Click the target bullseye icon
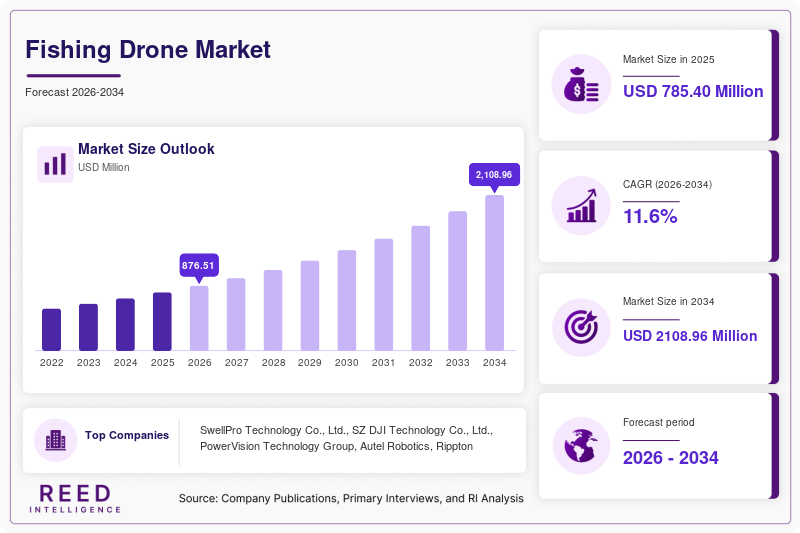 (581, 327)
